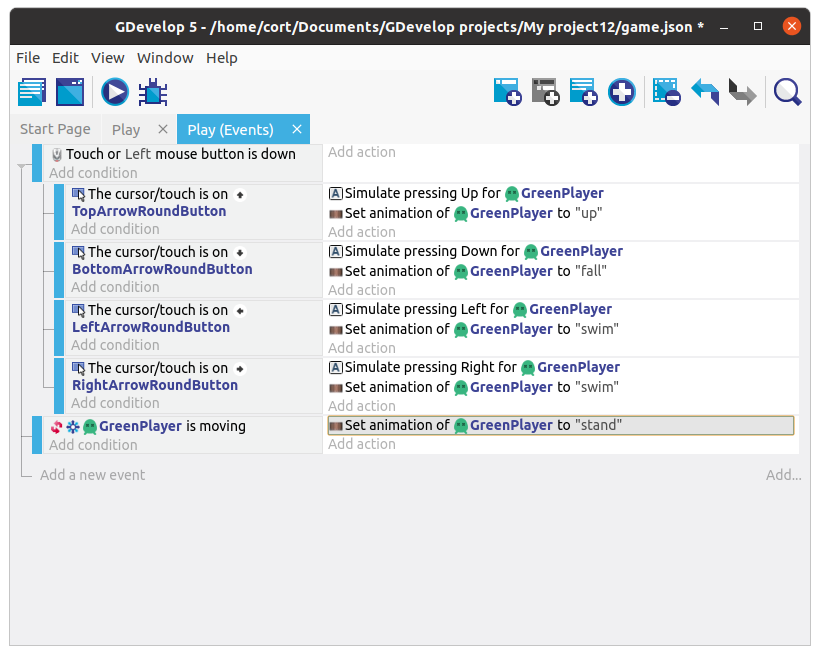Add a sub-event toolbar icon
The image size is (820, 655).
point(545,92)
